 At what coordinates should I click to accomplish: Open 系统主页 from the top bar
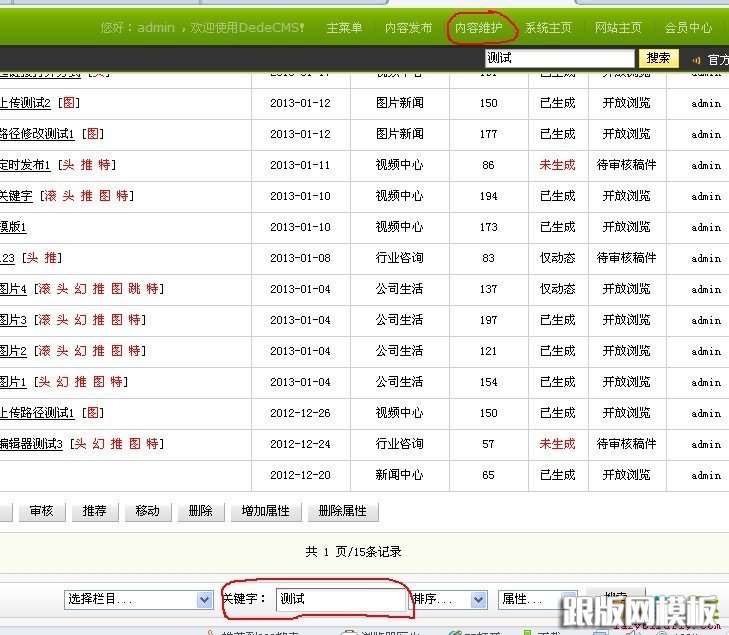(549, 28)
